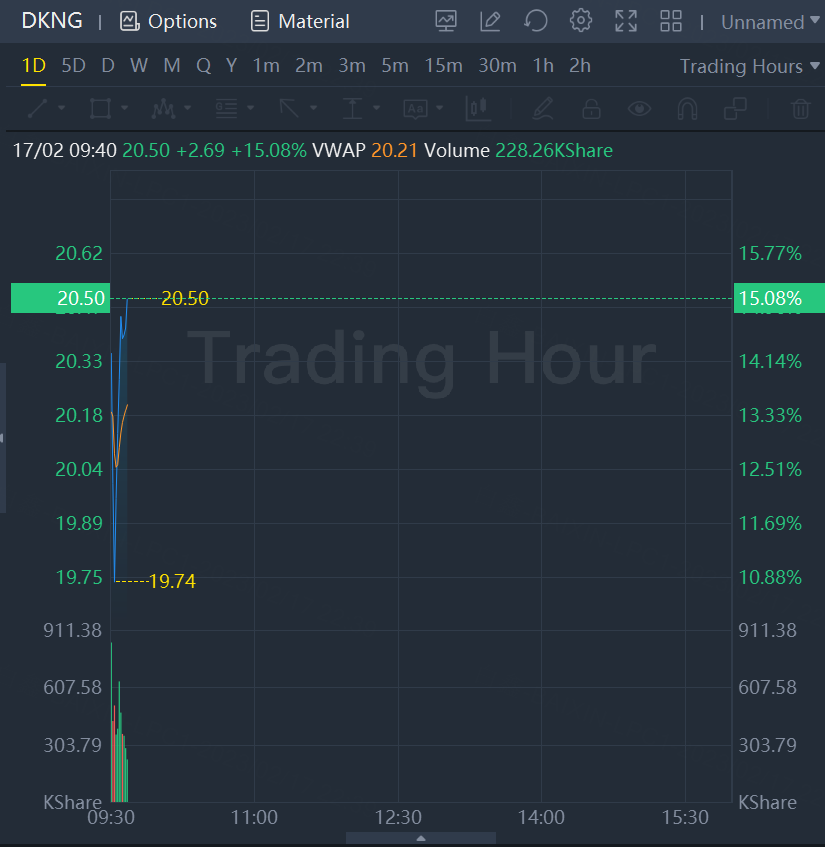Delete drawings with the trash icon
The height and width of the screenshot is (847, 825).
800,109
